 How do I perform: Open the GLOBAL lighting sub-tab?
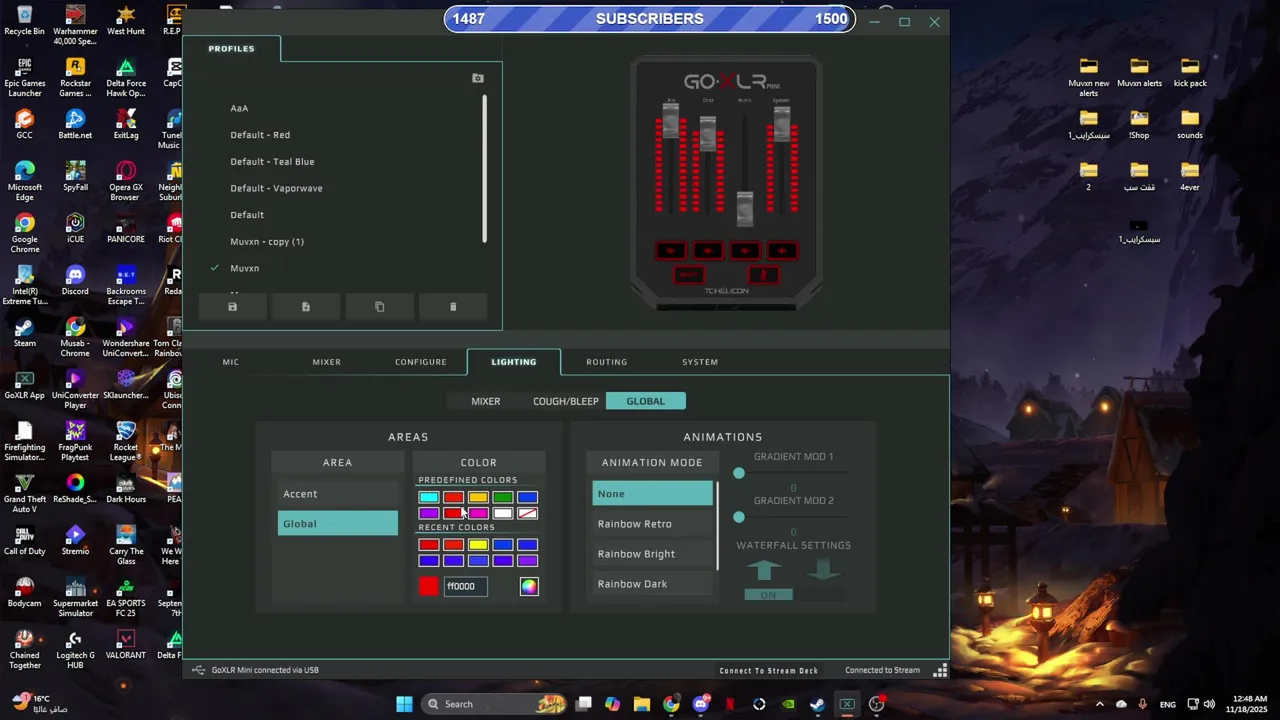click(645, 401)
